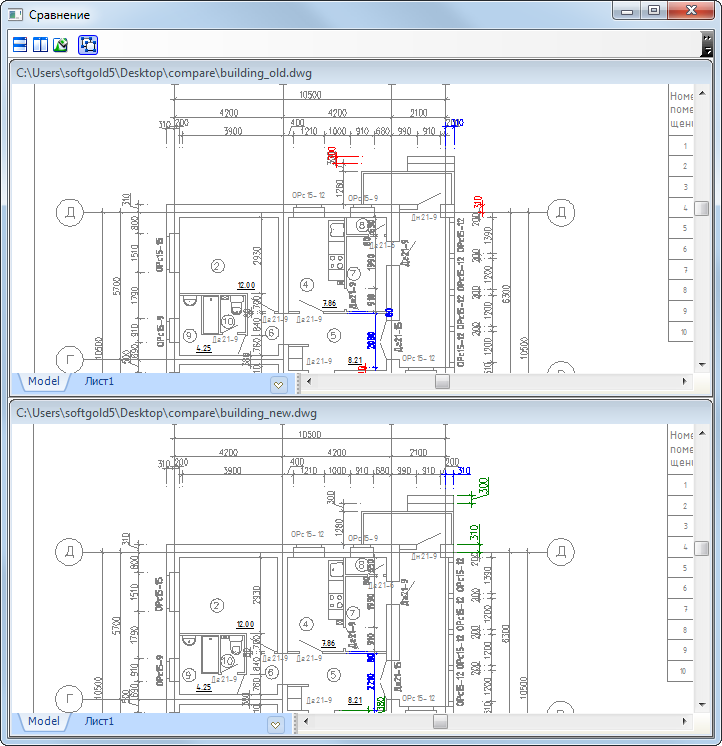Click the Сравнение window title icon
The width and height of the screenshot is (722, 746).
click(x=15, y=15)
